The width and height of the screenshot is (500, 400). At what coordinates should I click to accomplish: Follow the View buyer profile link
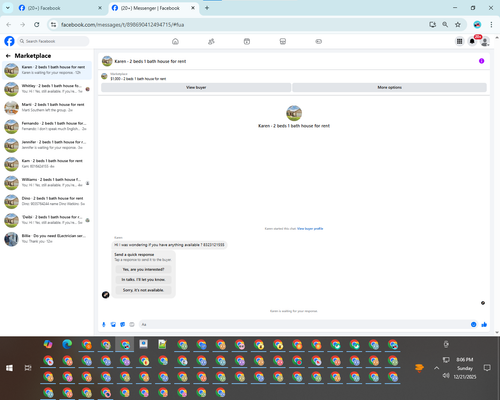[310, 229]
